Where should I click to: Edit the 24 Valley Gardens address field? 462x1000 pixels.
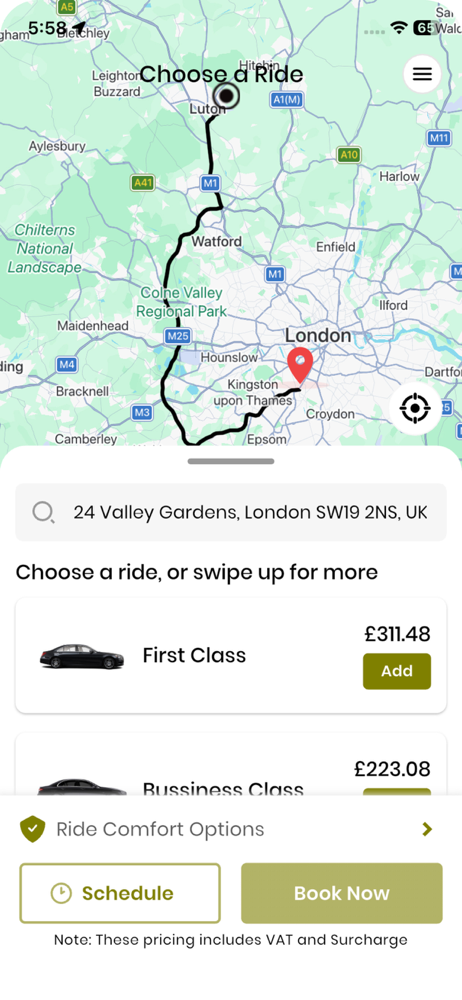[231, 512]
